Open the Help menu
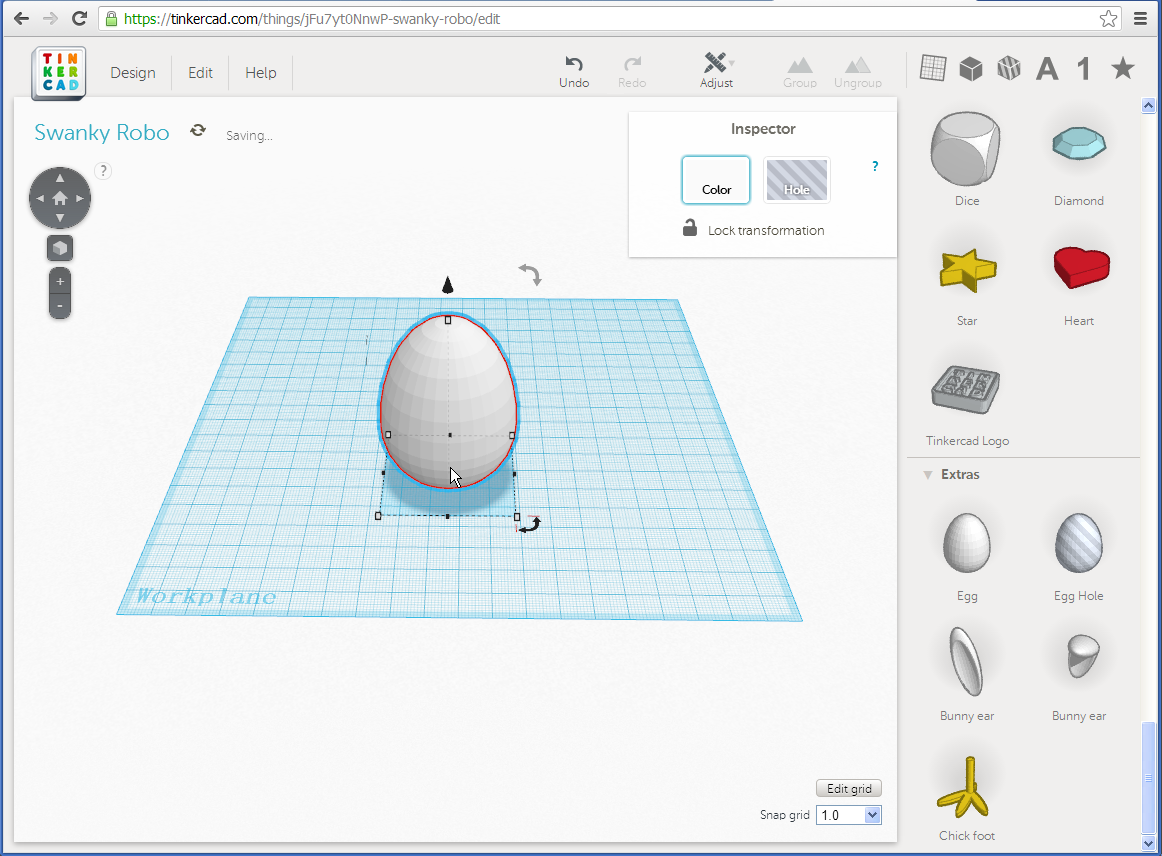Screen dimensions: 1162x856 (x=261, y=73)
